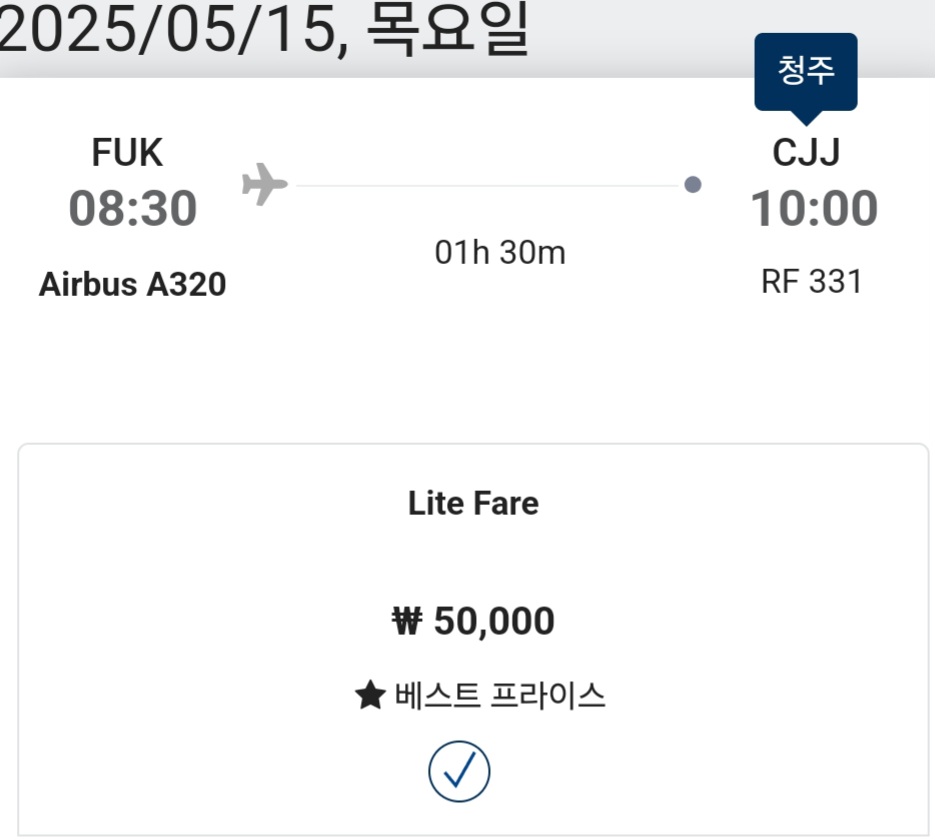Select the FUK departure airport code
Viewport: 935px width, 840px height.
pyautogui.click(x=127, y=153)
